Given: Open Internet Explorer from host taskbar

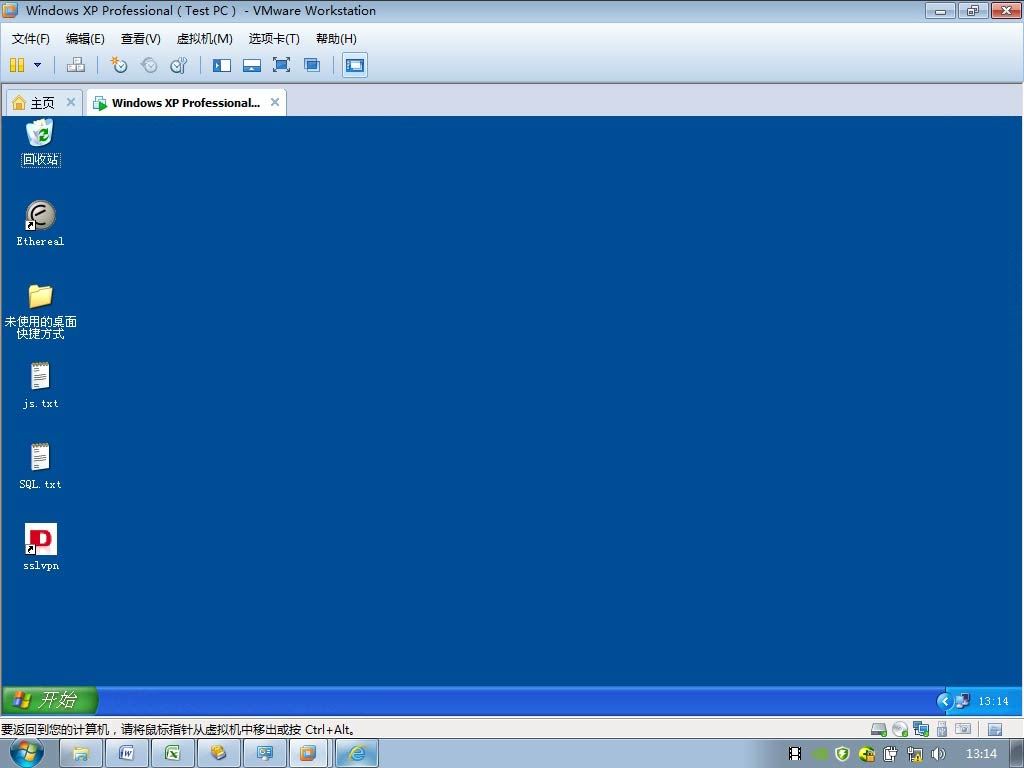Looking at the screenshot, I should [x=357, y=754].
